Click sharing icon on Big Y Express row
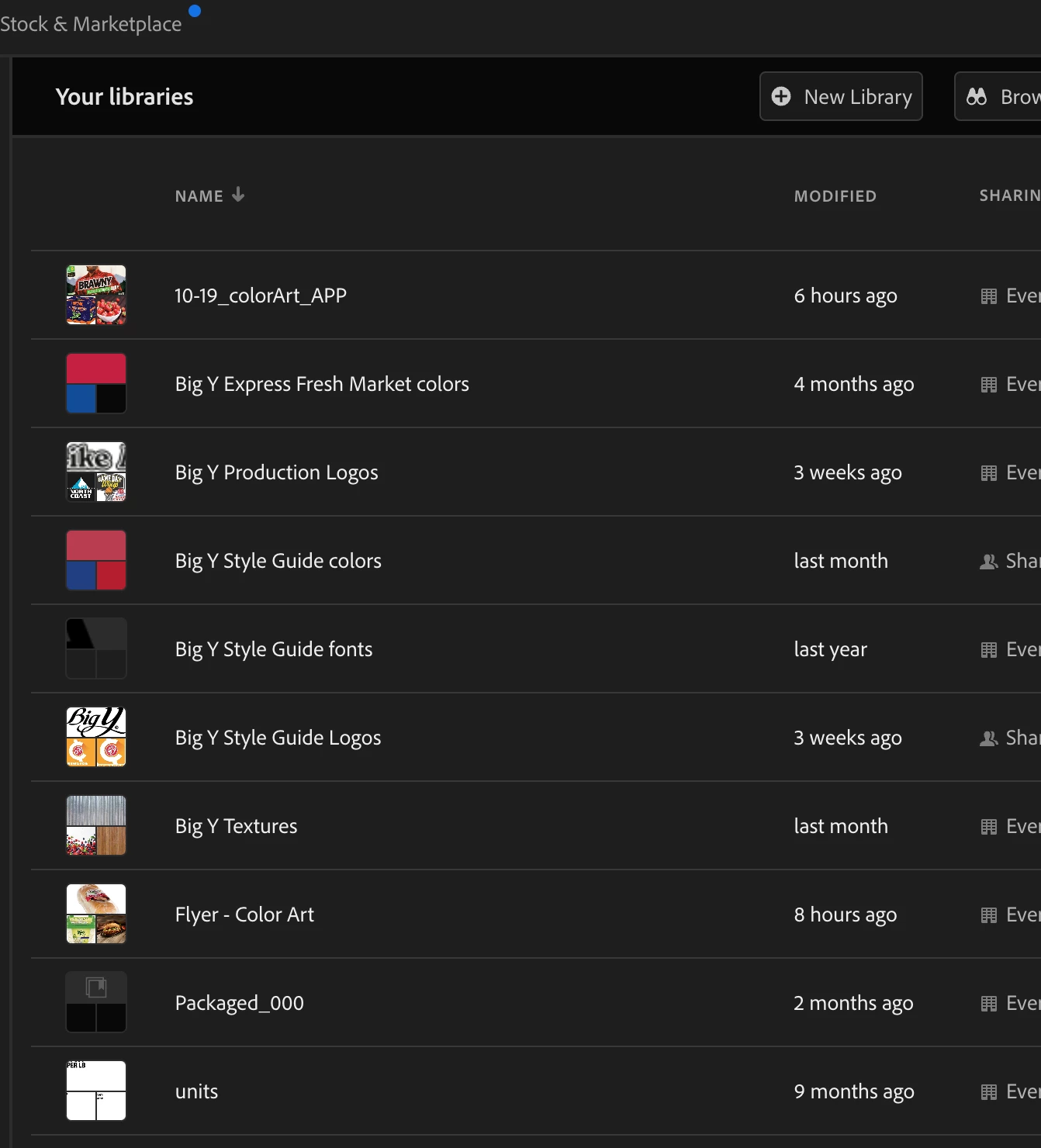Viewport: 1041px width, 1148px height. pos(989,384)
